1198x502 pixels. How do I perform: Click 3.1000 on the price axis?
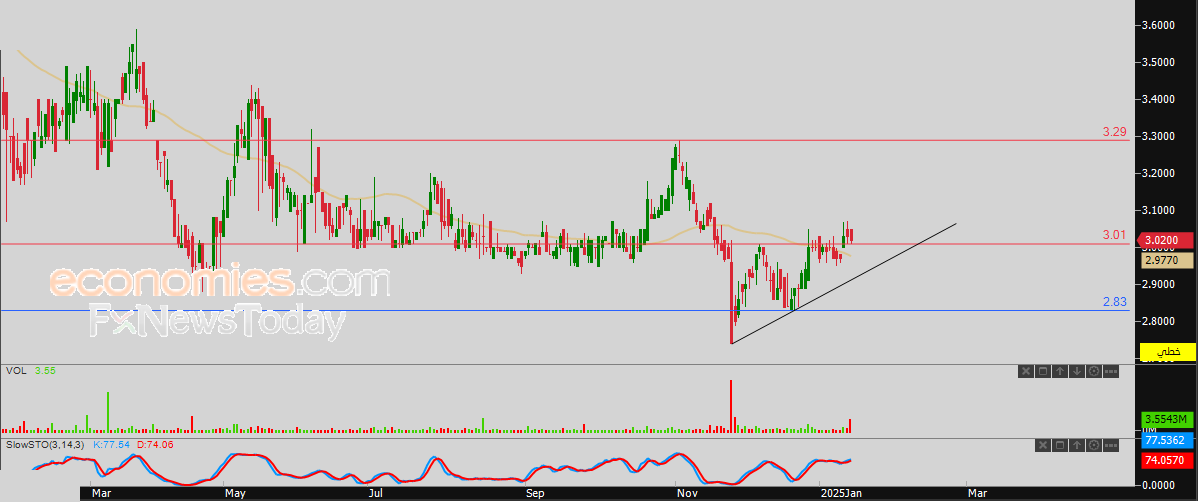(x=1158, y=209)
